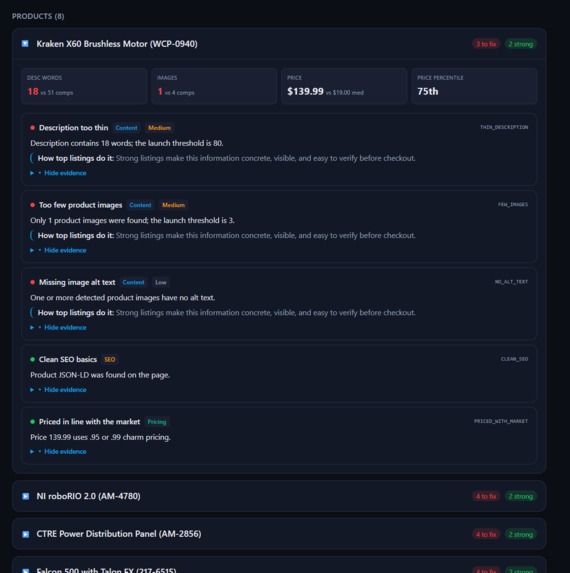Viewport: 570px width, 573px height.
Task: Select the PRICE PERCENTILE card showing 75th
Action: [474, 86]
